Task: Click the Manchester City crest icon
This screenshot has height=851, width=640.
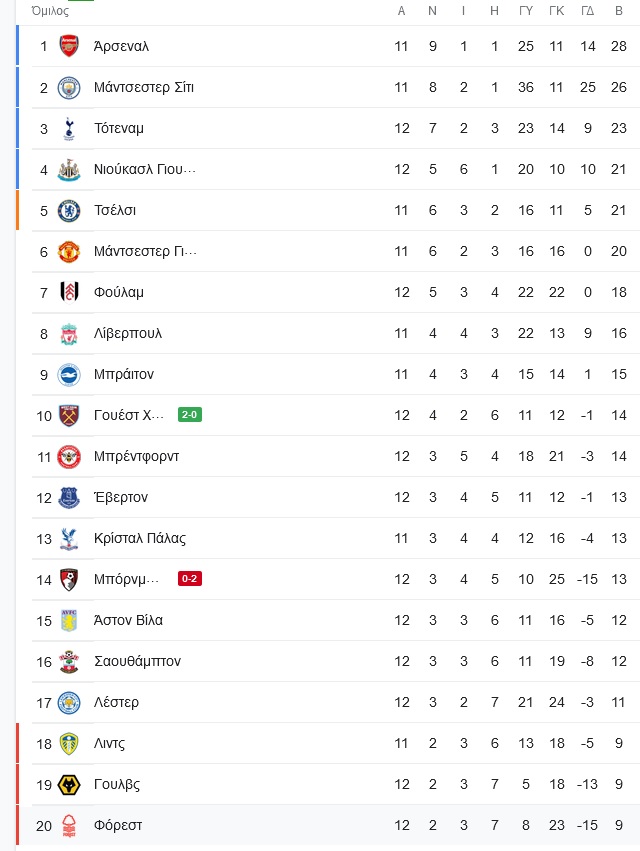Action: pyautogui.click(x=69, y=88)
